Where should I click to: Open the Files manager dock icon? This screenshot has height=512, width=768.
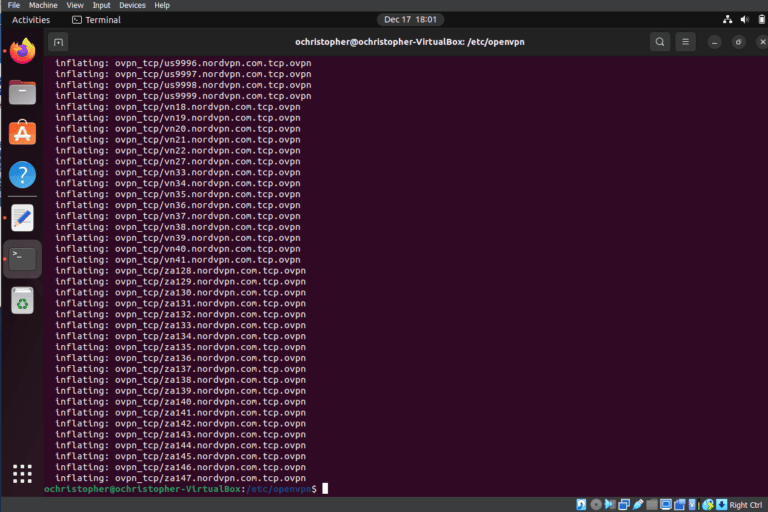click(23, 92)
